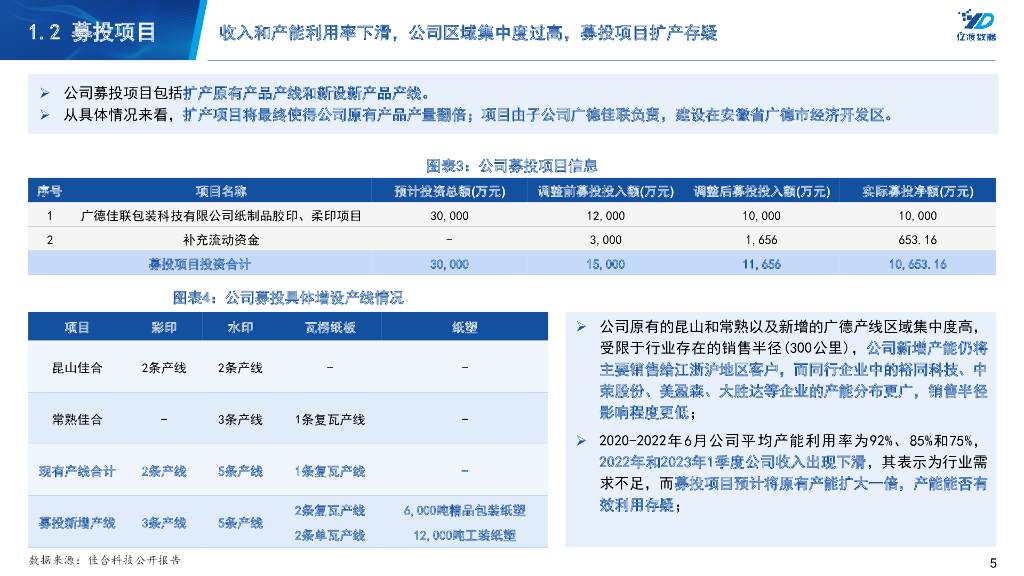Image resolution: width=1024 pixels, height=576 pixels.
Task: Click the page number 5
Action: click(993, 563)
